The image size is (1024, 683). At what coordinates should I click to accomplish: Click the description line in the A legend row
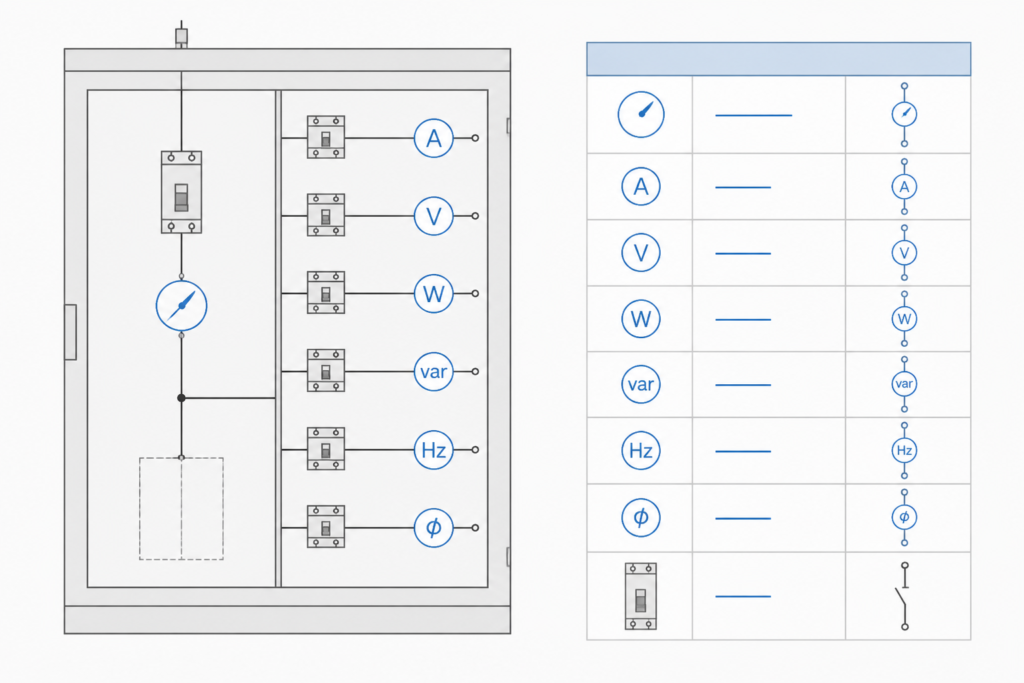(743, 187)
